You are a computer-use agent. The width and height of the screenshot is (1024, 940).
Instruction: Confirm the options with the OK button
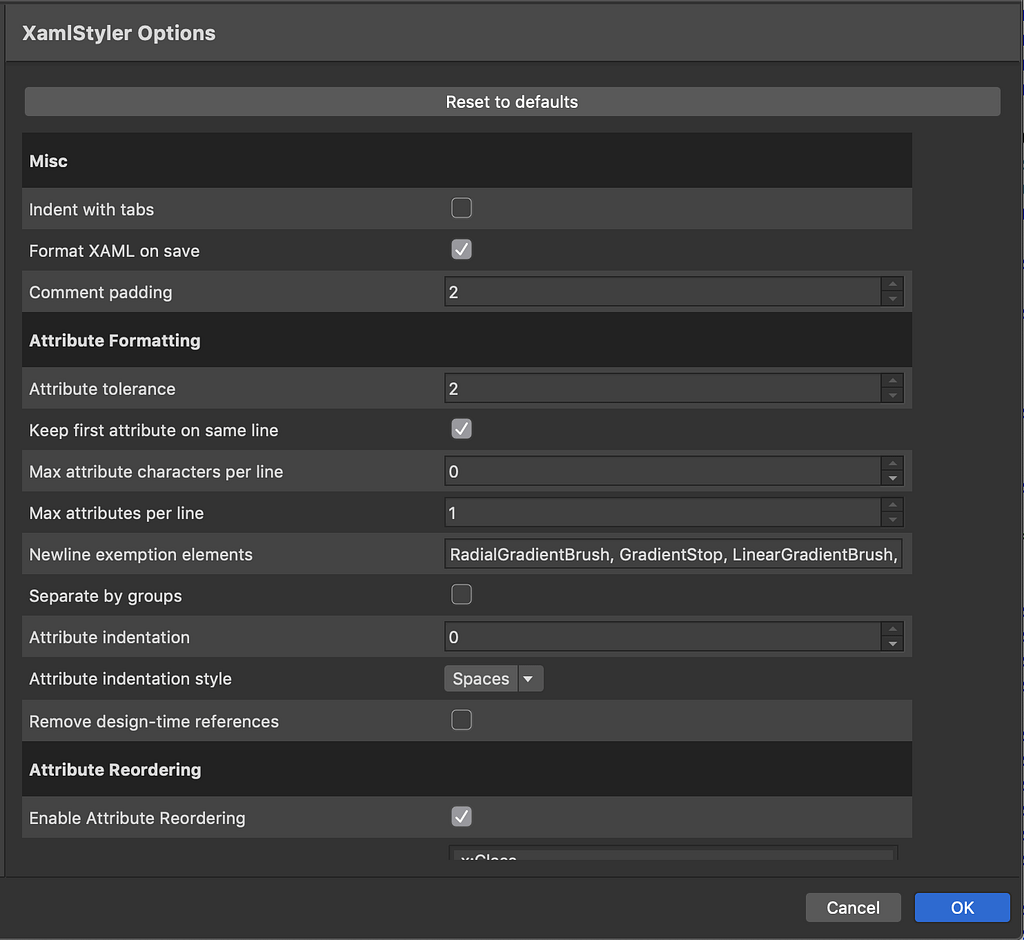tap(962, 907)
